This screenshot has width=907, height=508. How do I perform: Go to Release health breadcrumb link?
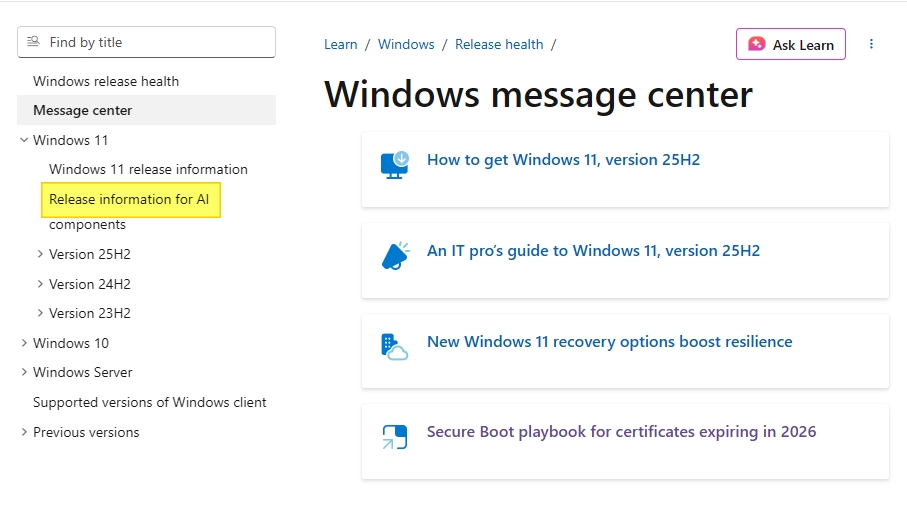pyautogui.click(x=499, y=44)
